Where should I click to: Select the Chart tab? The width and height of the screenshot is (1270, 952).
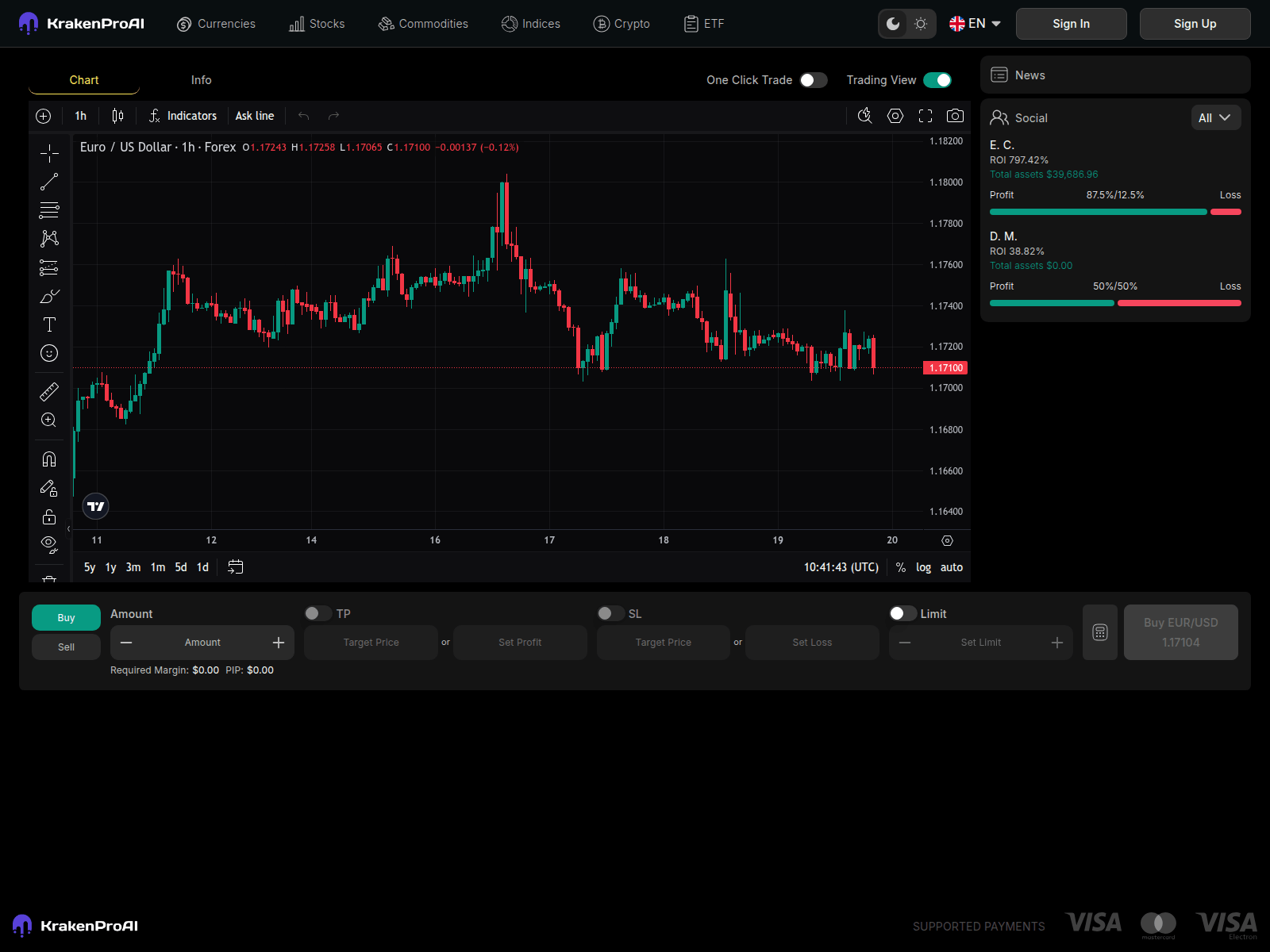coord(84,80)
